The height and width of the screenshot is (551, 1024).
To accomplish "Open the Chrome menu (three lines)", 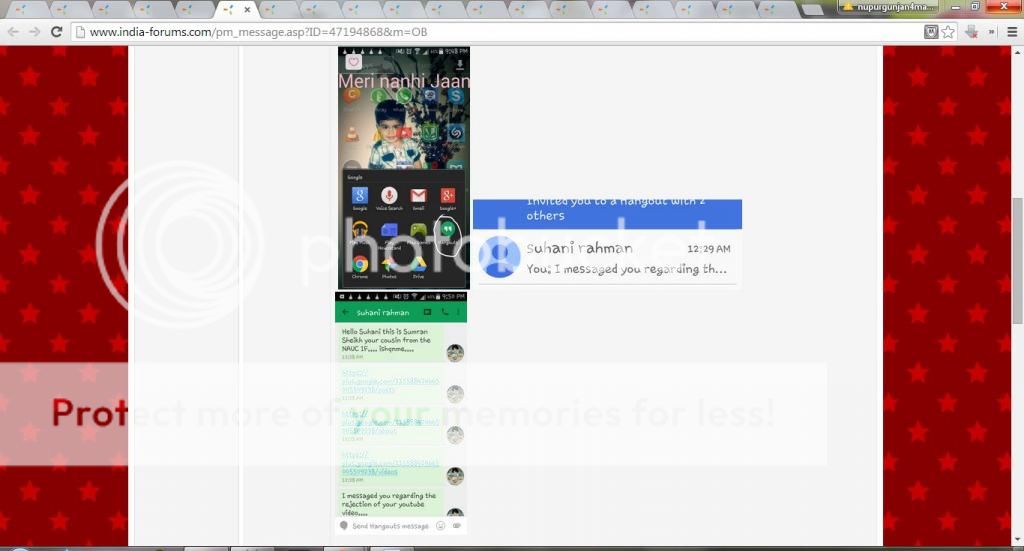I will (x=1012, y=32).
